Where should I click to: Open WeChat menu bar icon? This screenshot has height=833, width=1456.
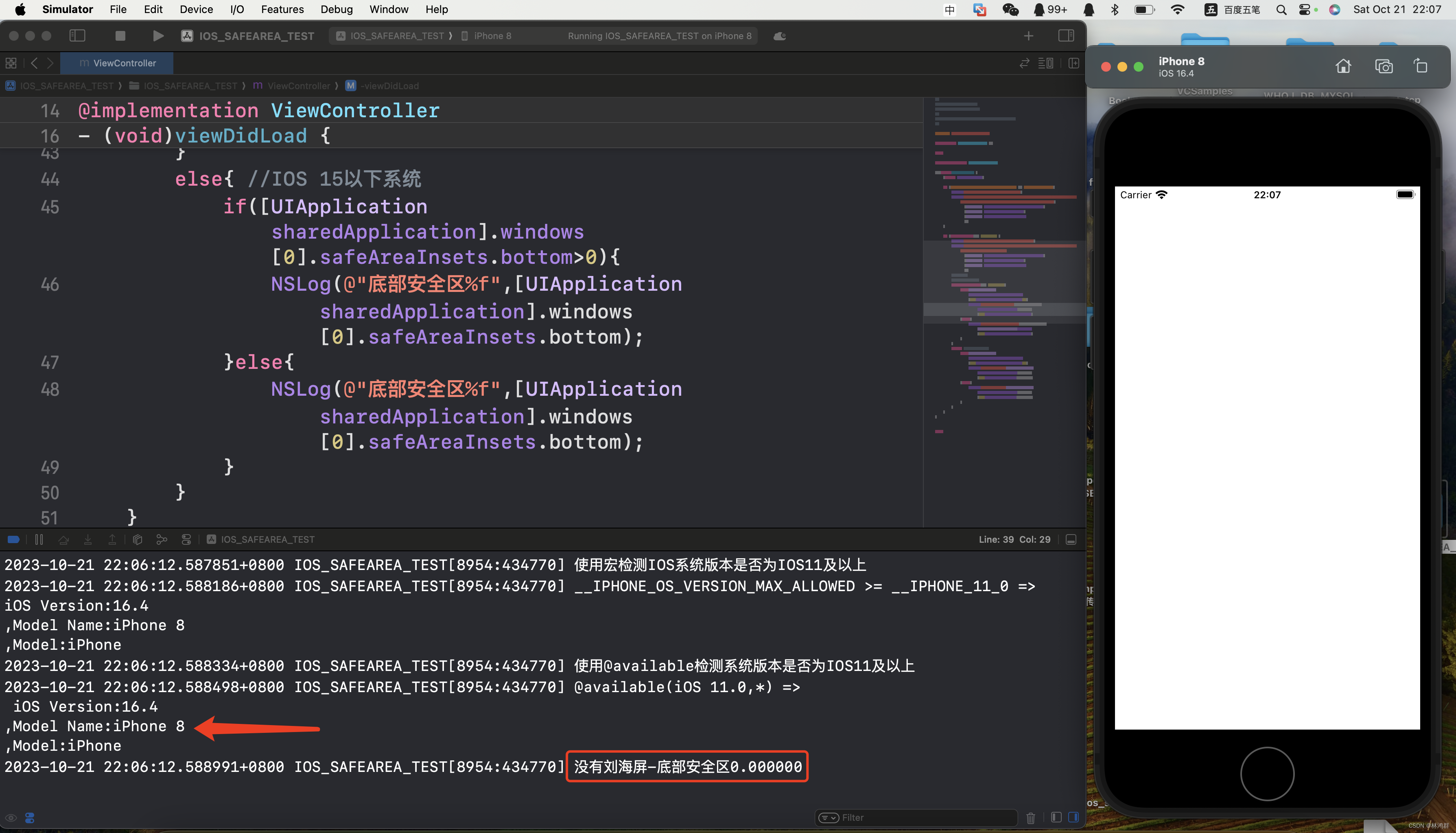click(1010, 9)
